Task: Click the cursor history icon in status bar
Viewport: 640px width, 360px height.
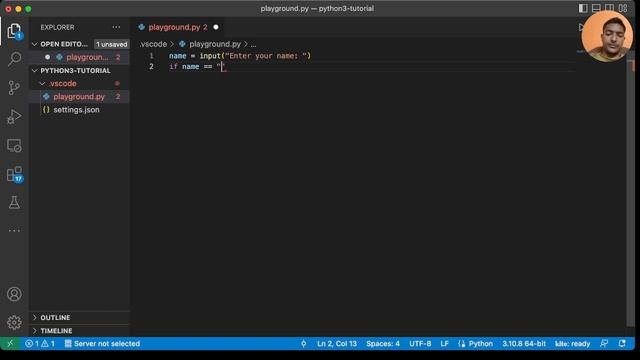Action: click(x=303, y=344)
